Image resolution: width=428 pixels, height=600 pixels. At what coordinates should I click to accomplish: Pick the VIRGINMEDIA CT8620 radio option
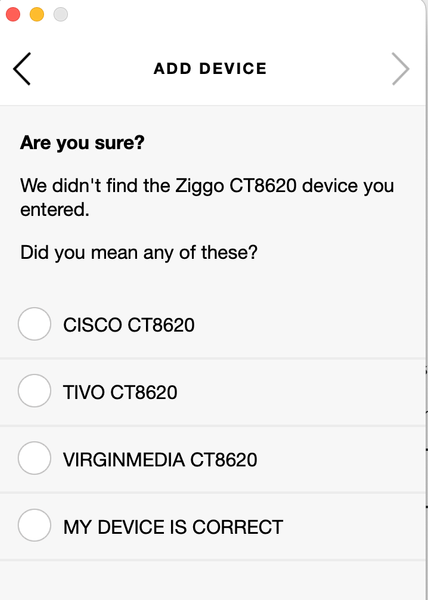click(x=34, y=458)
